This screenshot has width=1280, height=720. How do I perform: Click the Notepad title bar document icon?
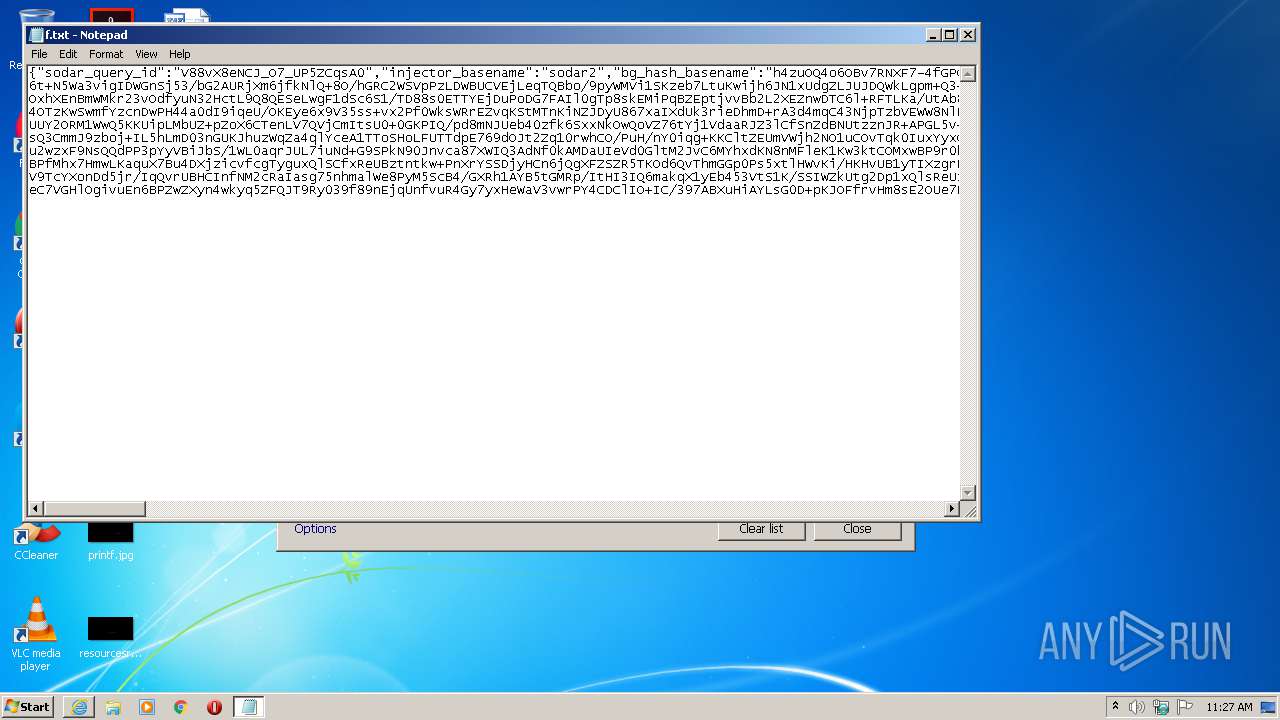[x=36, y=35]
